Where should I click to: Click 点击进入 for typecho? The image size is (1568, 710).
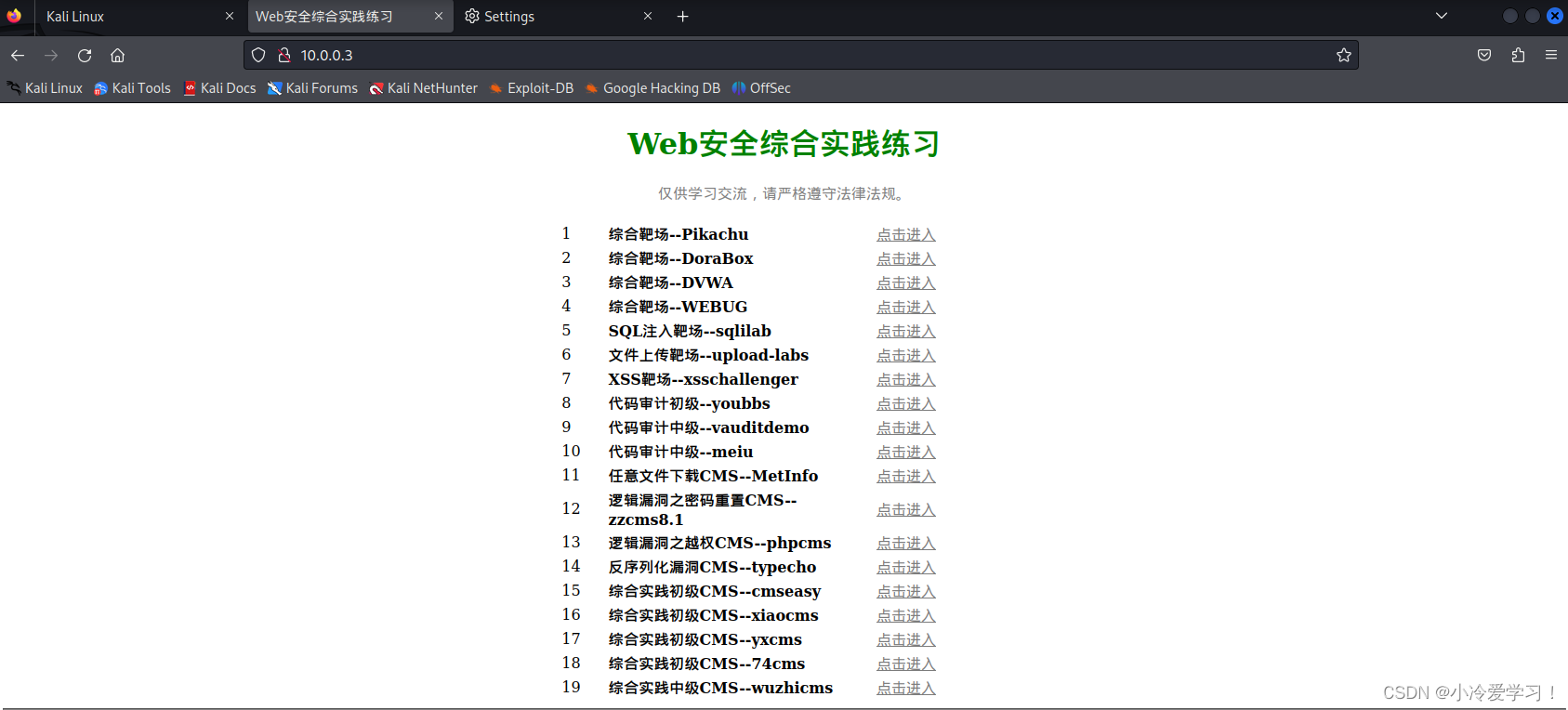click(906, 568)
